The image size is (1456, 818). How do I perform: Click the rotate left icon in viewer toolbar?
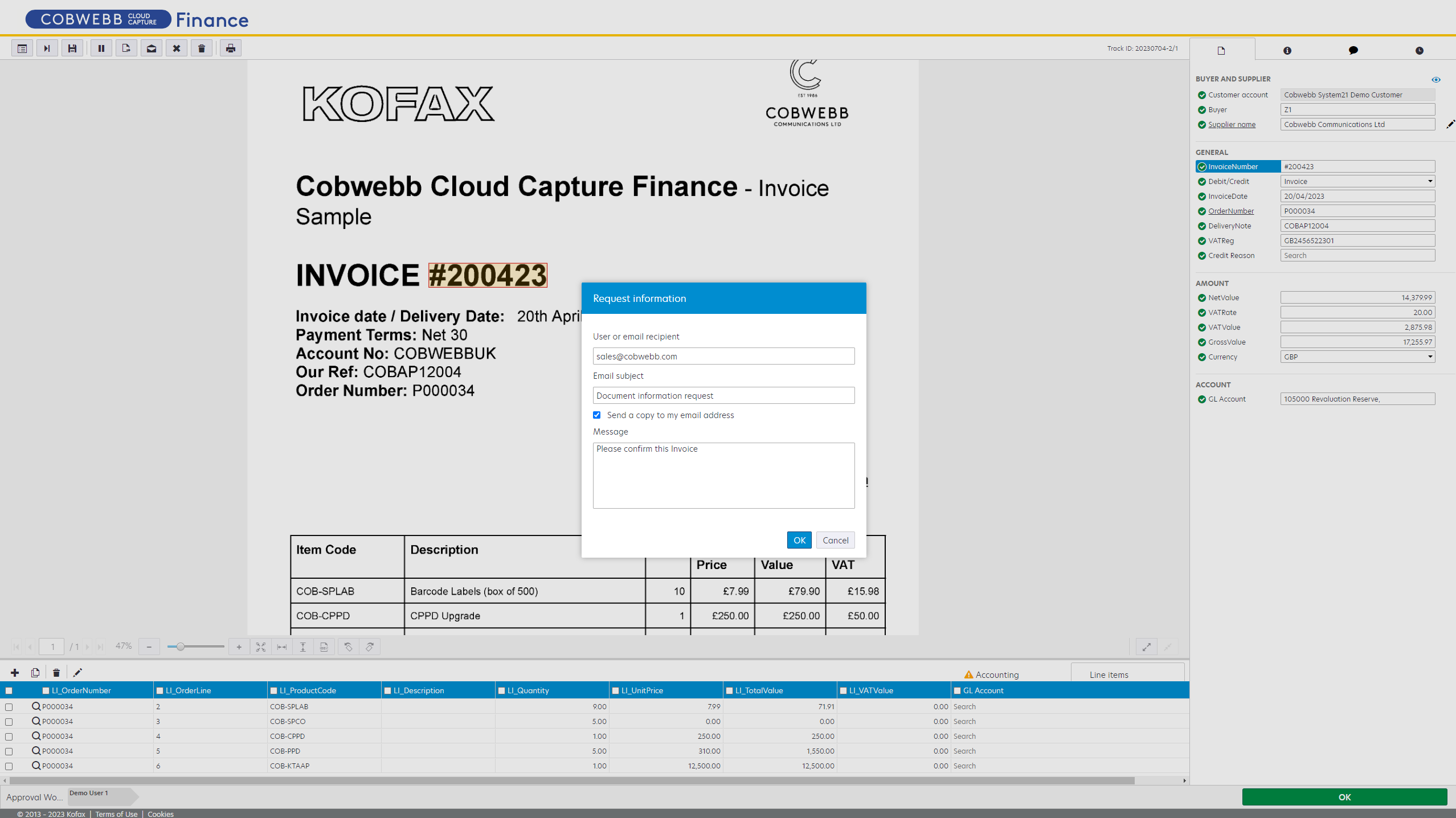click(348, 647)
